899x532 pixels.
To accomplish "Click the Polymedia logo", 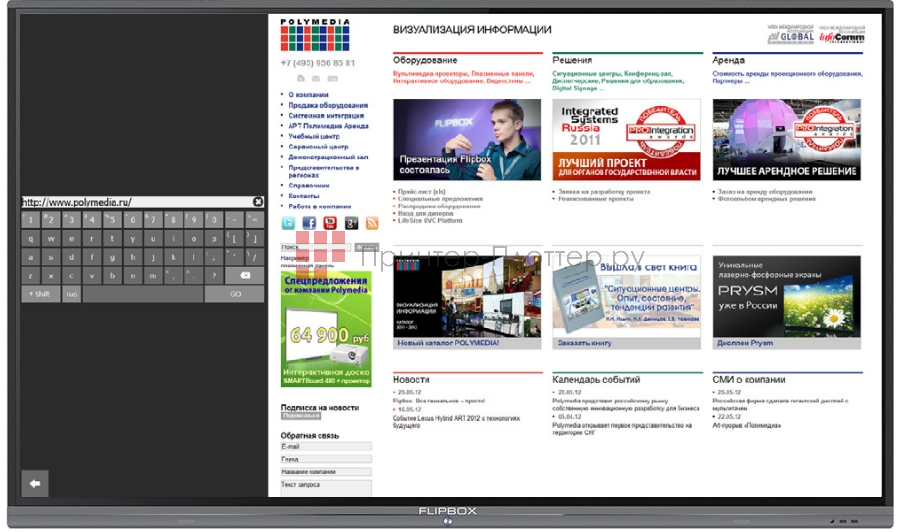I will point(315,36).
